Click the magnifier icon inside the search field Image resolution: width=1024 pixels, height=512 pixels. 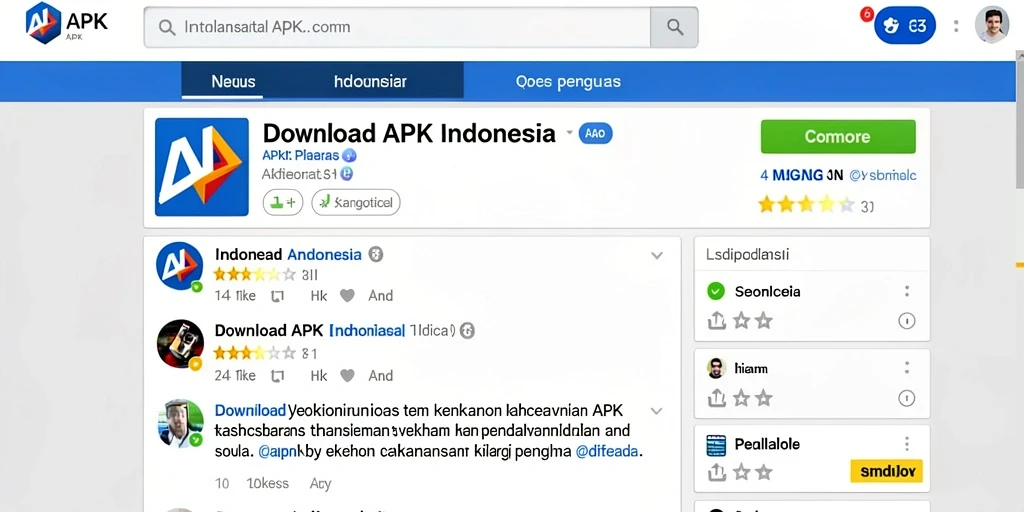pyautogui.click(x=167, y=27)
